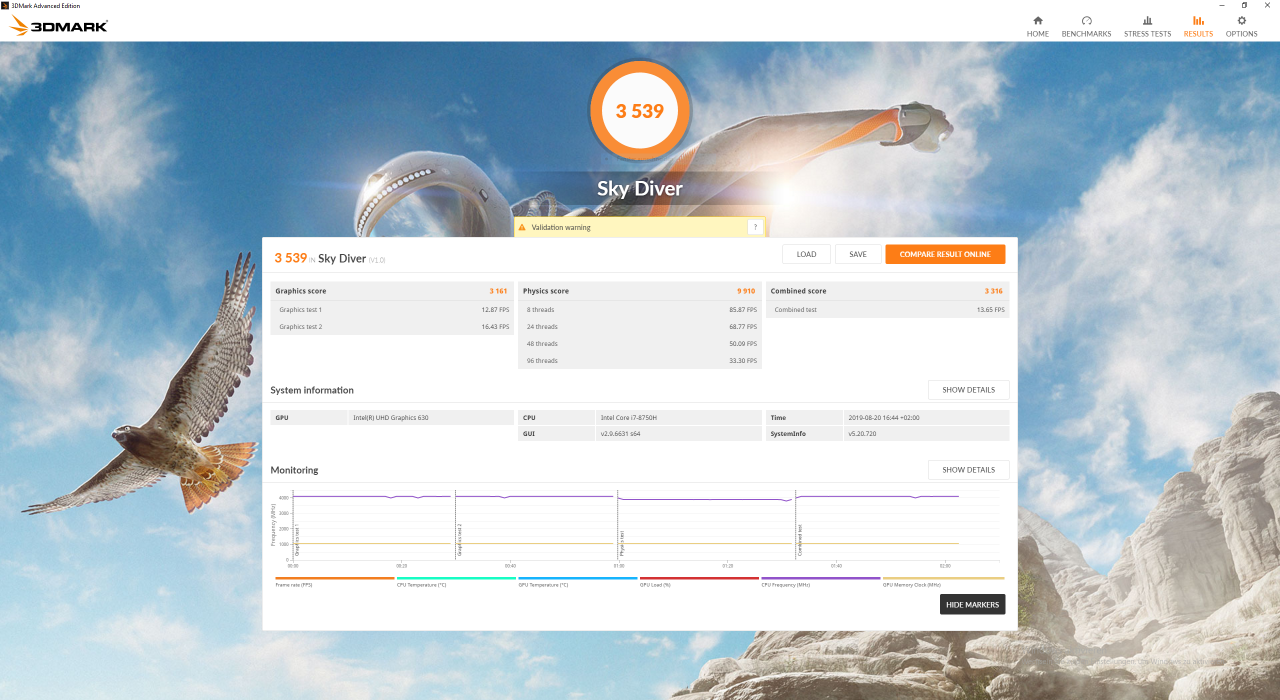The image size is (1280, 700).
Task: Select the Combined score value 3 316
Action: point(993,291)
